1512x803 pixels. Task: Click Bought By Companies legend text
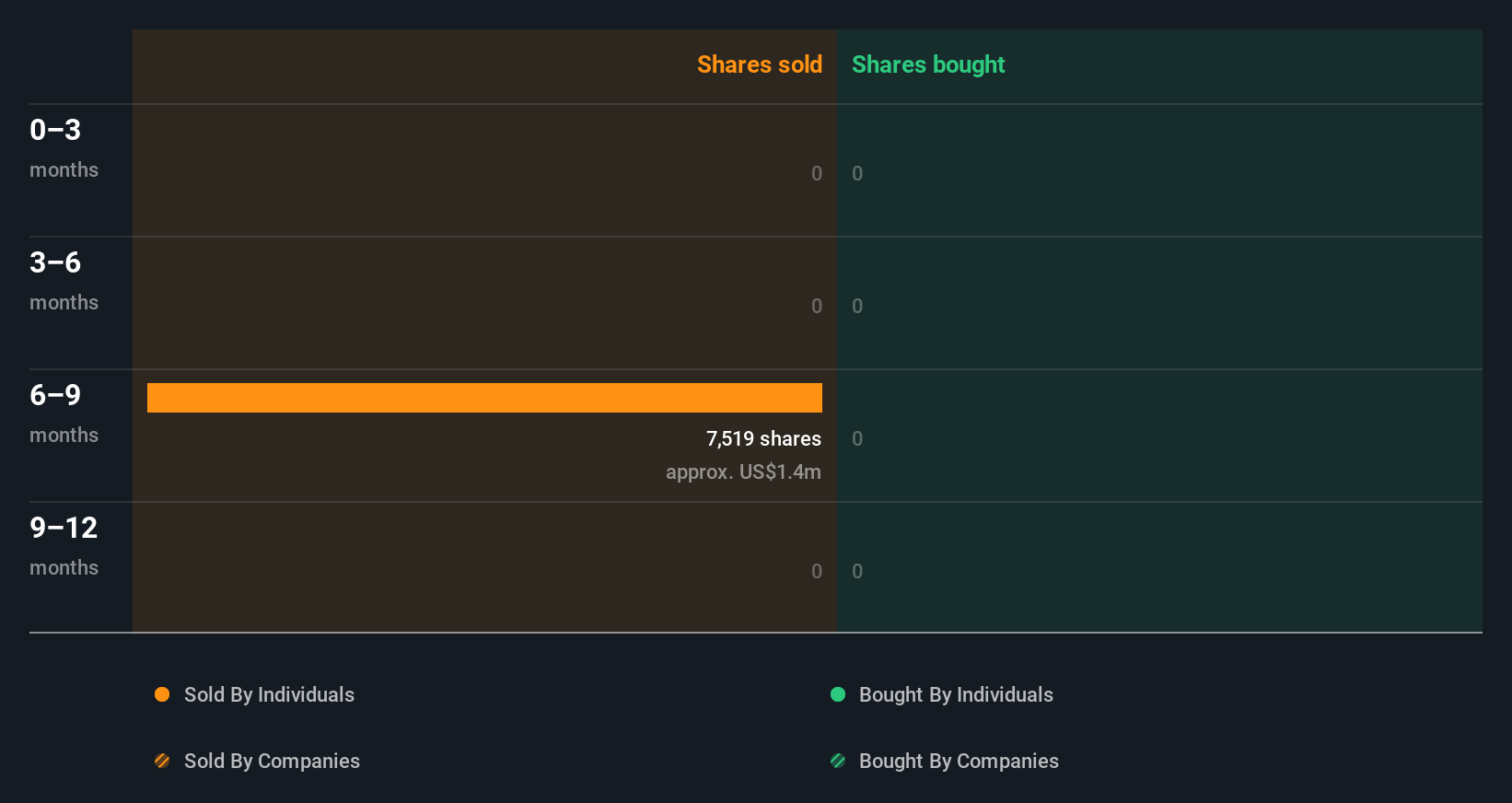point(959,761)
